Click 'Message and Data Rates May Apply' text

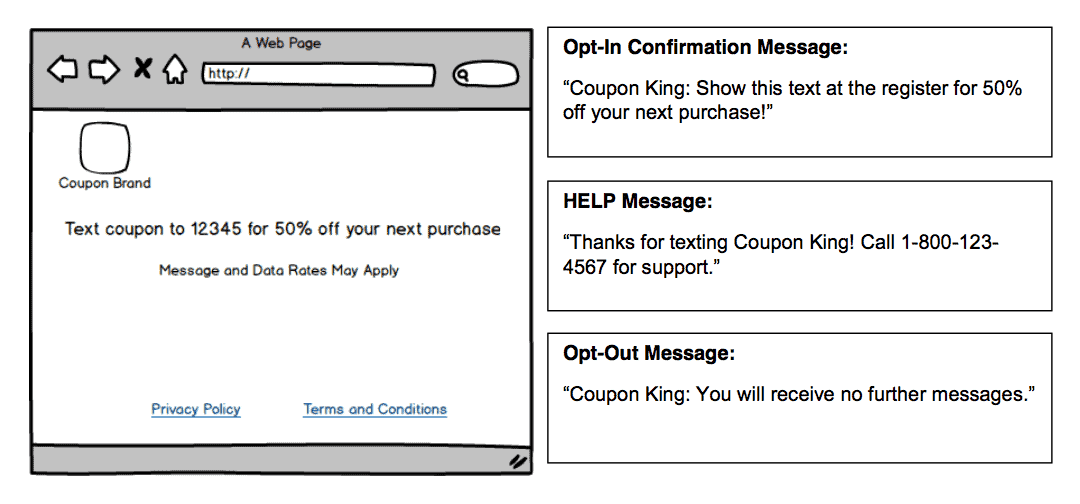(x=279, y=271)
